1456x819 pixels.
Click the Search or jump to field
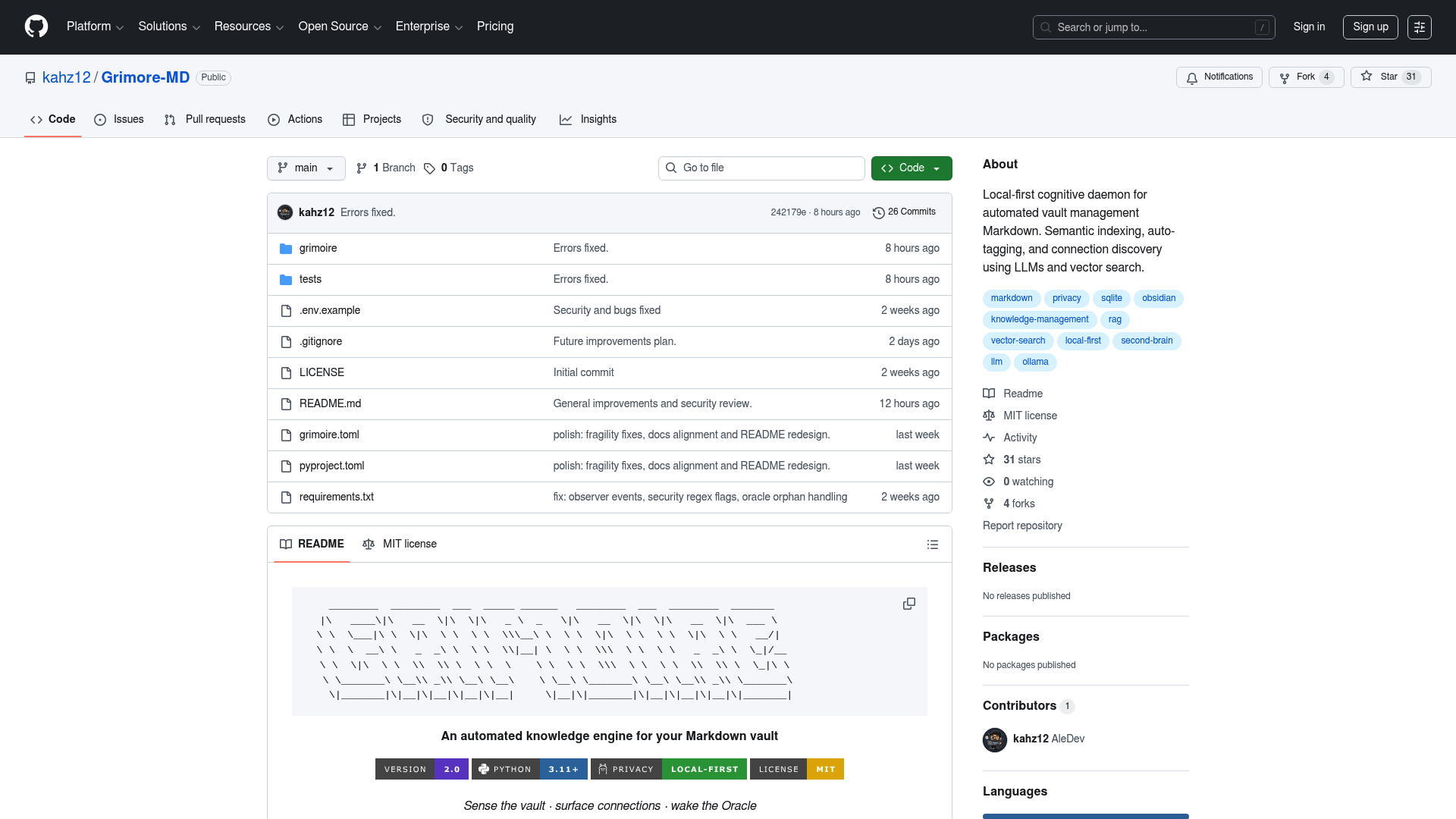[1153, 27]
